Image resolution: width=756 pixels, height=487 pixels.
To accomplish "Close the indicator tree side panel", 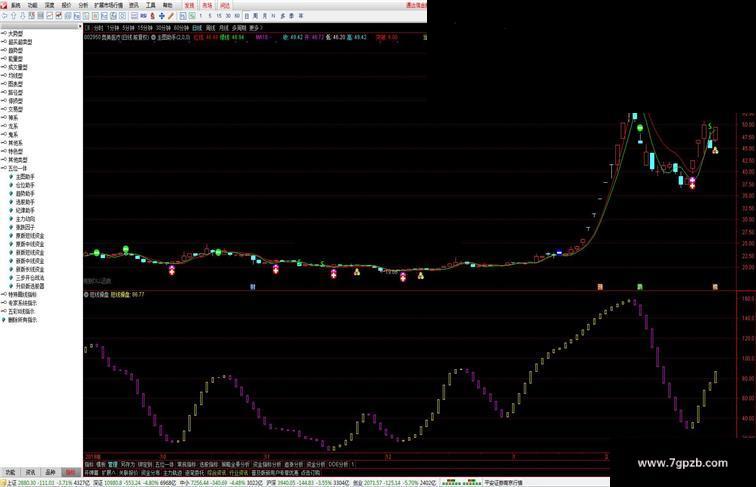I will click(x=80, y=27).
